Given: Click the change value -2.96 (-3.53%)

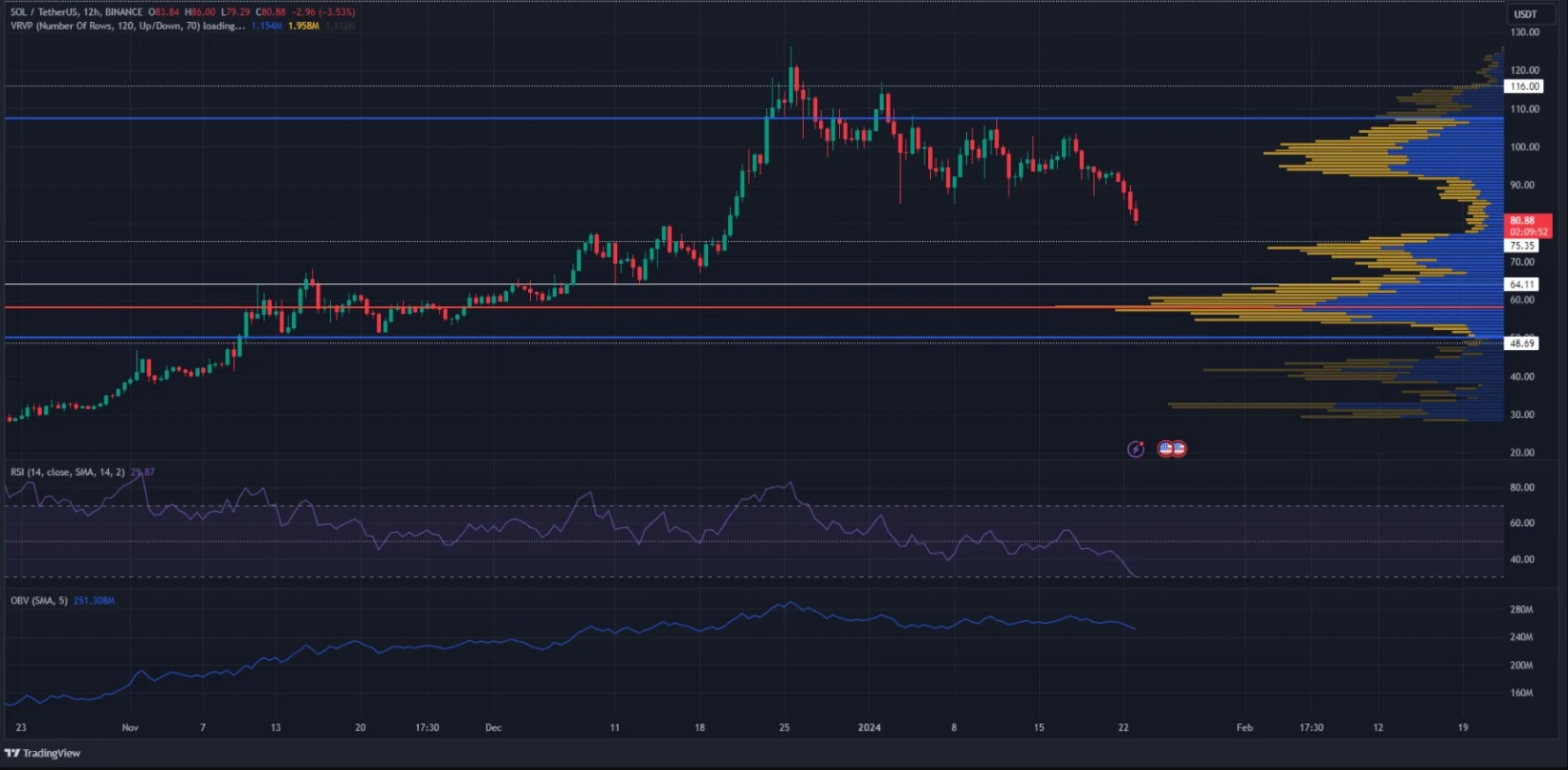Looking at the screenshot, I should point(323,12).
